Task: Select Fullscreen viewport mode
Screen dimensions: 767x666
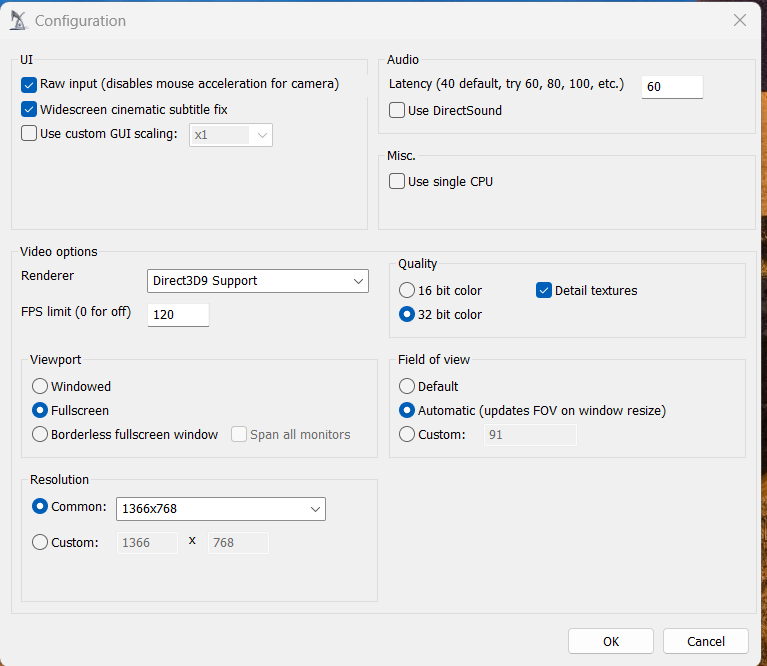Action: tap(40, 410)
